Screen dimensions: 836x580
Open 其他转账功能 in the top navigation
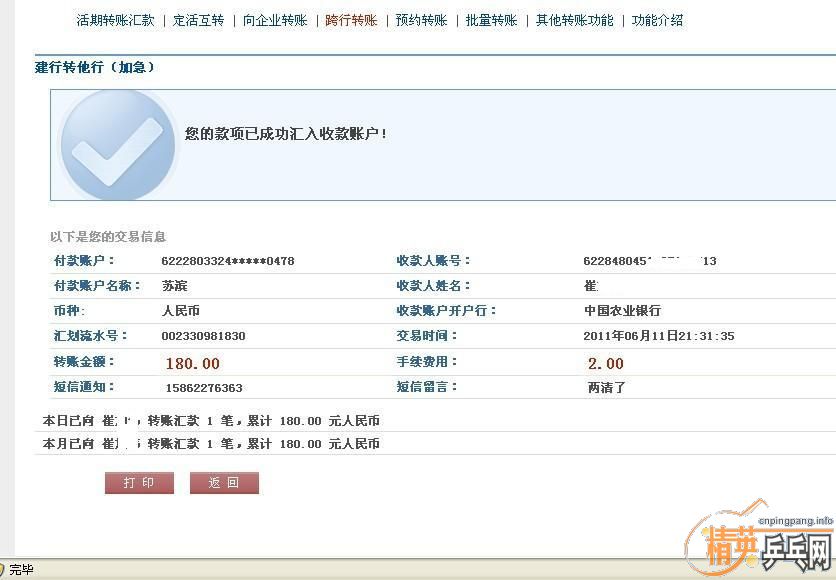574,20
